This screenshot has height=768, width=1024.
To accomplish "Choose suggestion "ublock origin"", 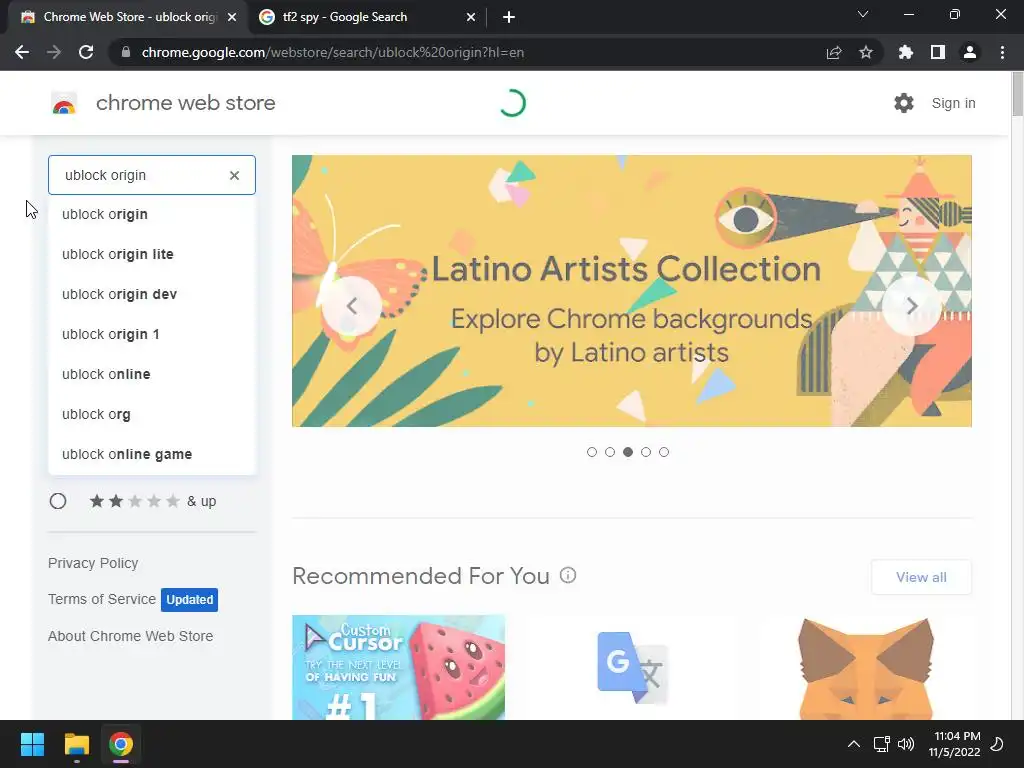I will (152, 214).
